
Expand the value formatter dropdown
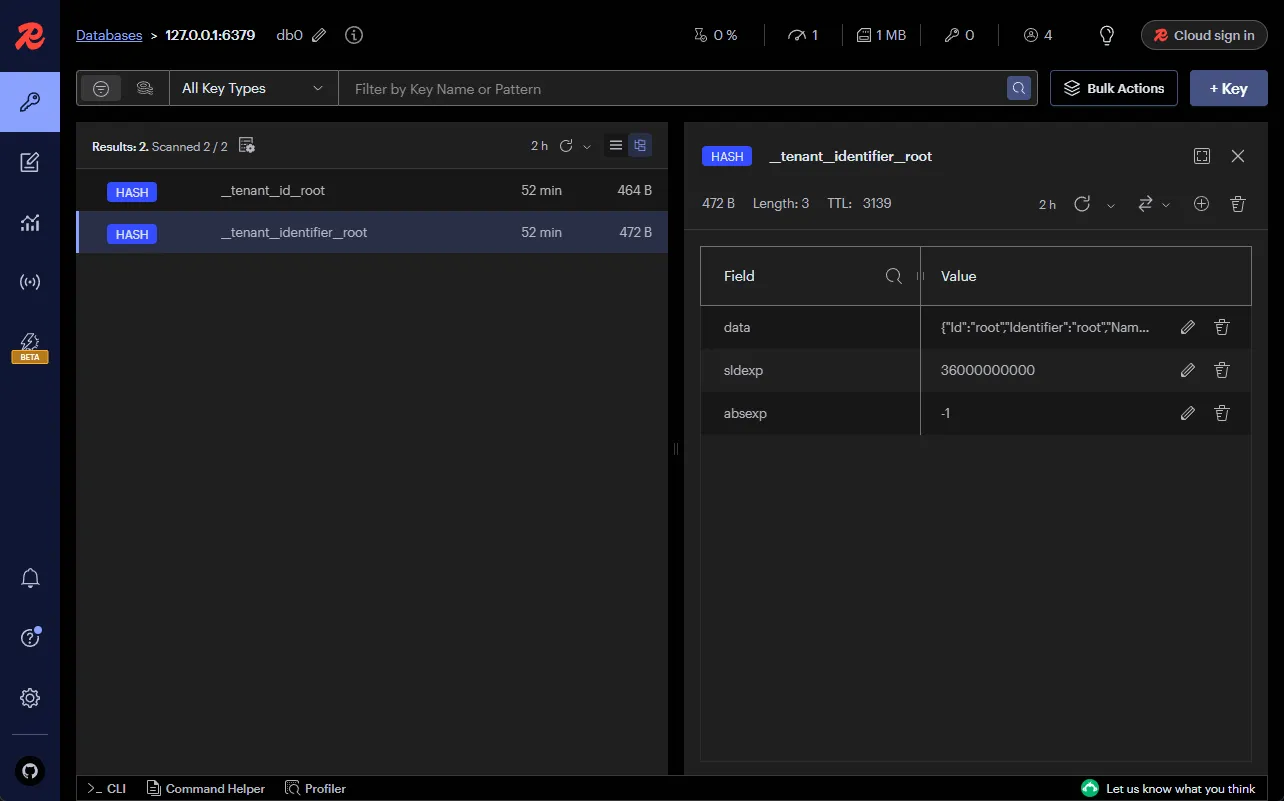1154,204
